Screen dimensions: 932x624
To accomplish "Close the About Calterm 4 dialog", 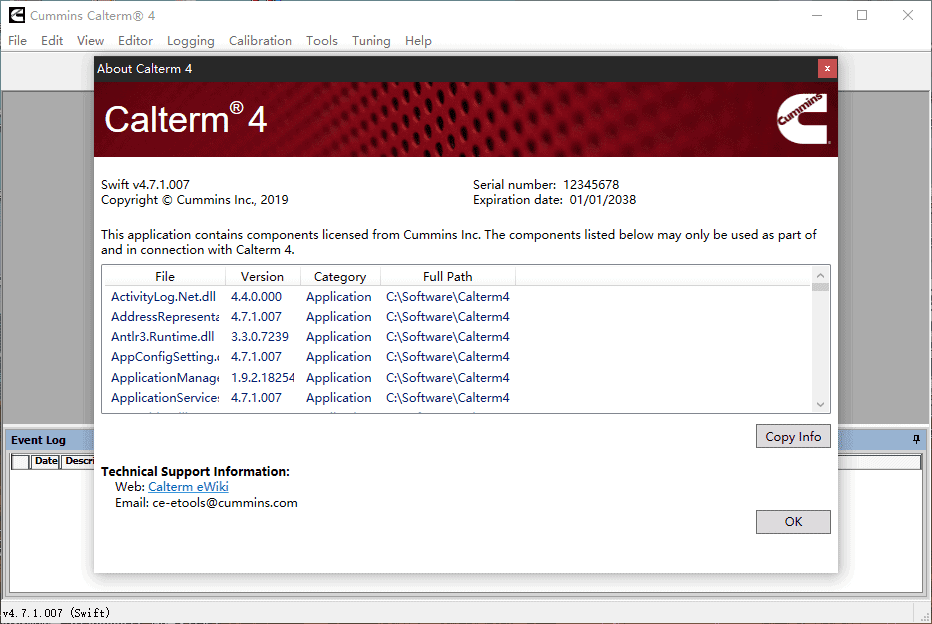I will pos(827,69).
